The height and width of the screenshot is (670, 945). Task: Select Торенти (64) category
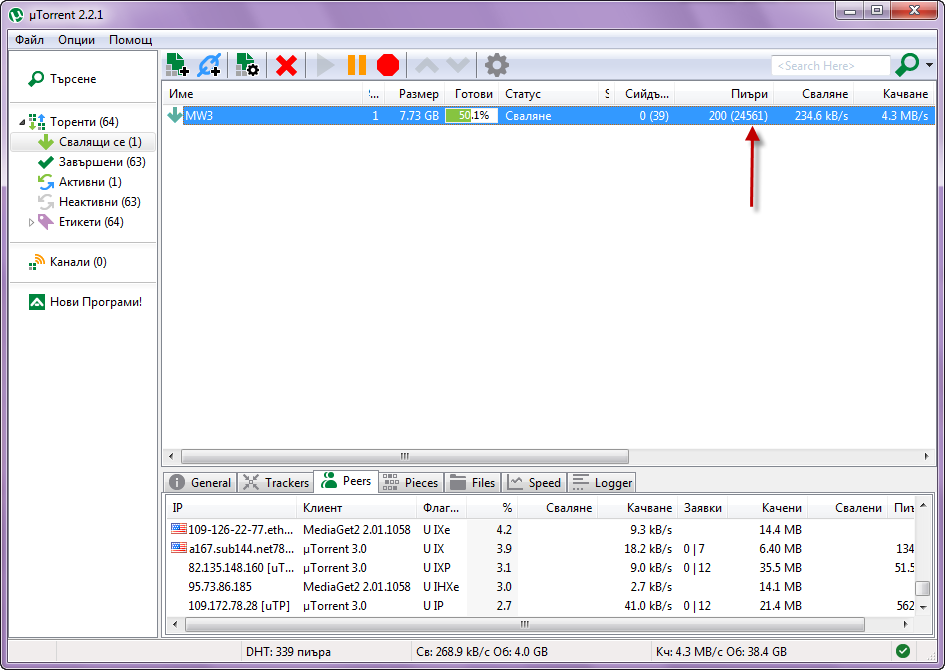click(x=84, y=122)
